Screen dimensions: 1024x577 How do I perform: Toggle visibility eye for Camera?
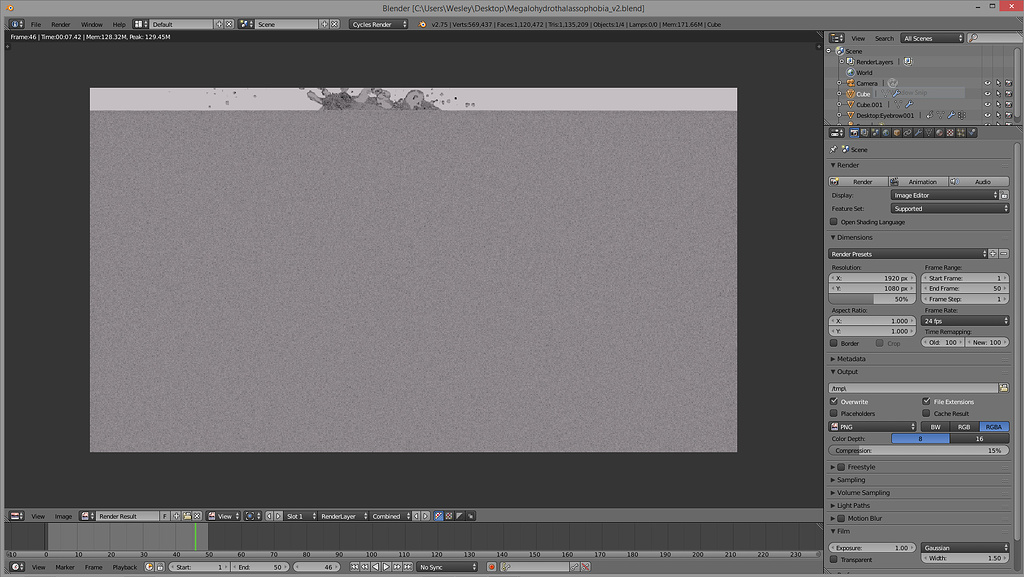[x=987, y=83]
